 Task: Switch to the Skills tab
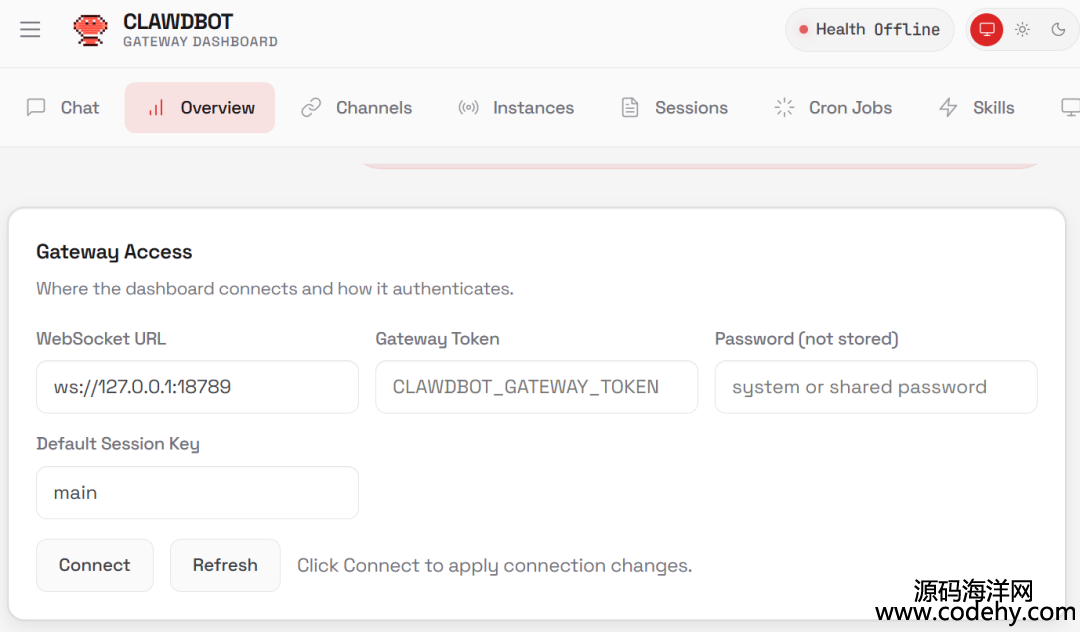(x=976, y=108)
